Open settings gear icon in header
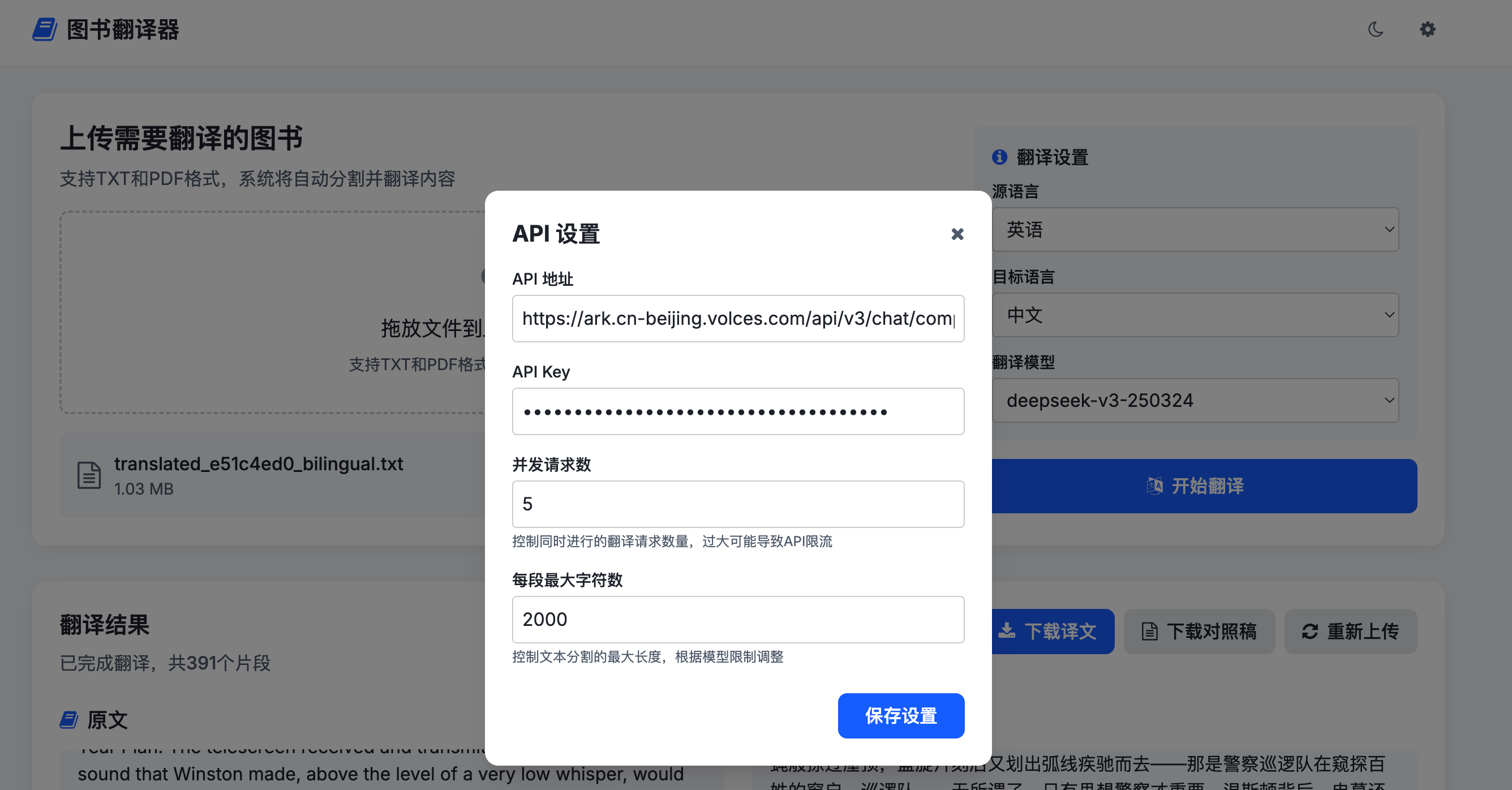 point(1428,29)
